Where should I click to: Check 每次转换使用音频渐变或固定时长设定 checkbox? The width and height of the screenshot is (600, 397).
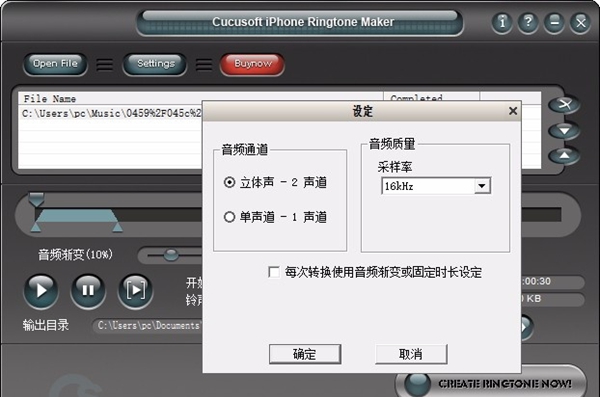coord(274,272)
